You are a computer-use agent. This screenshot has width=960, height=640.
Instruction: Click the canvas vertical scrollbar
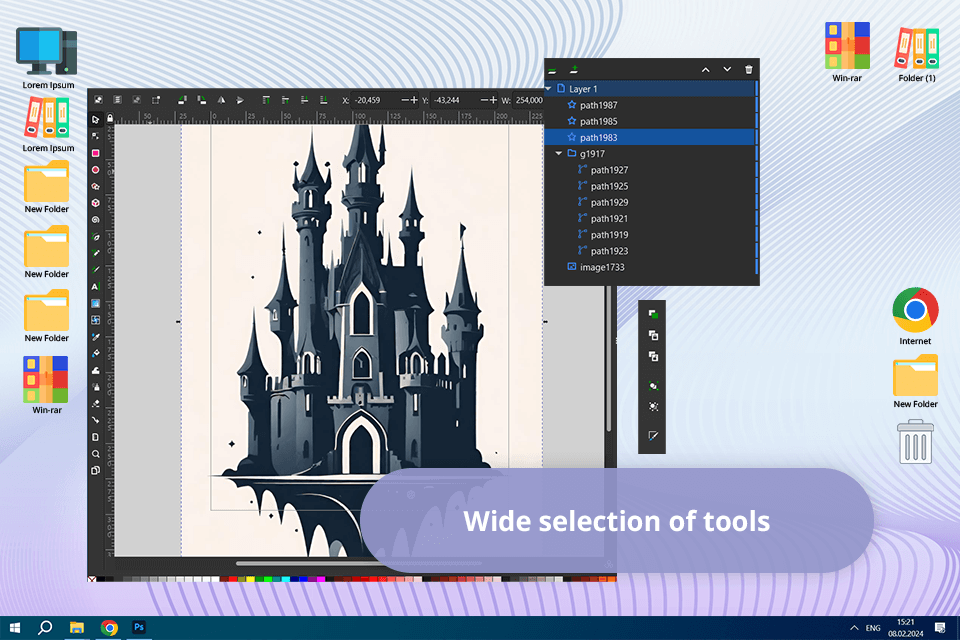tap(609, 359)
